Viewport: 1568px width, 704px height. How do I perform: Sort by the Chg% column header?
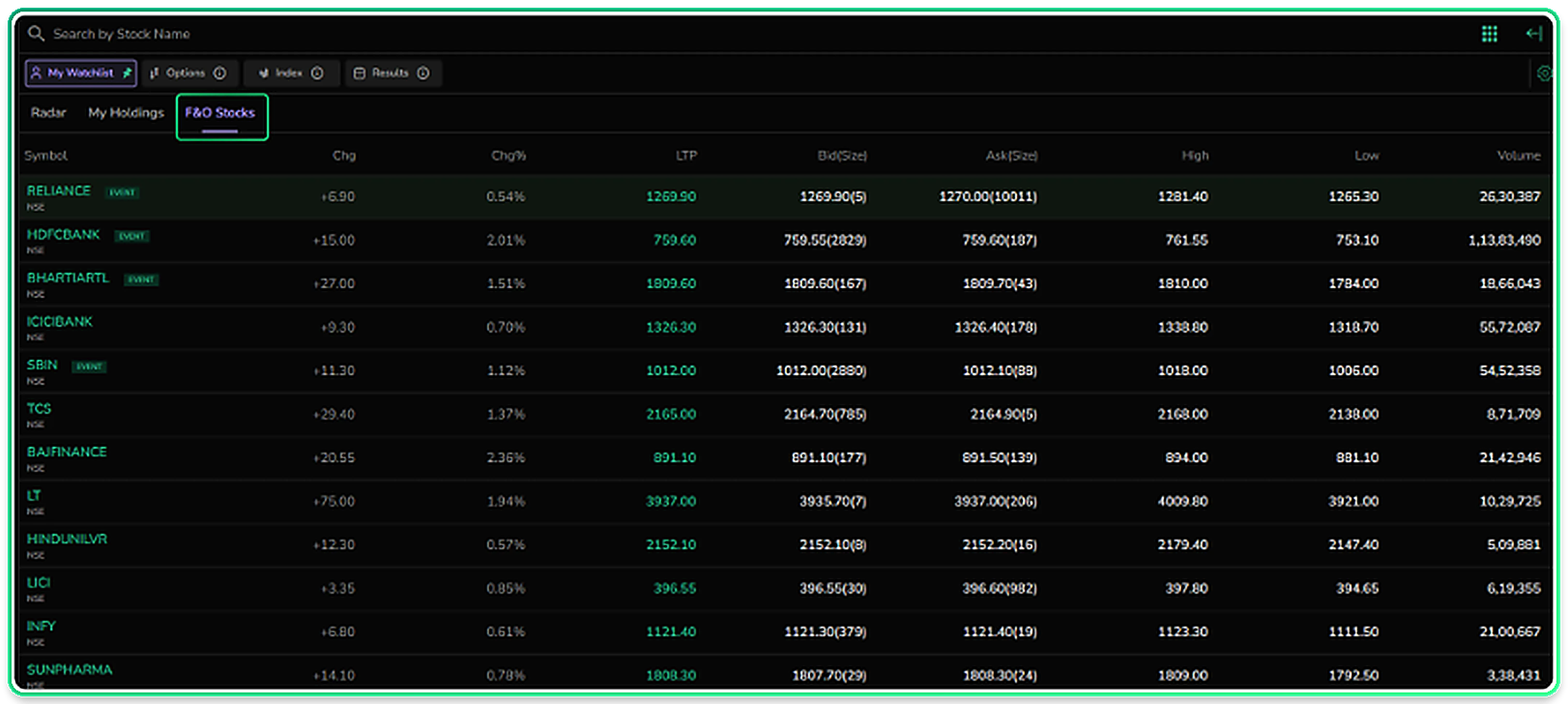(x=508, y=155)
